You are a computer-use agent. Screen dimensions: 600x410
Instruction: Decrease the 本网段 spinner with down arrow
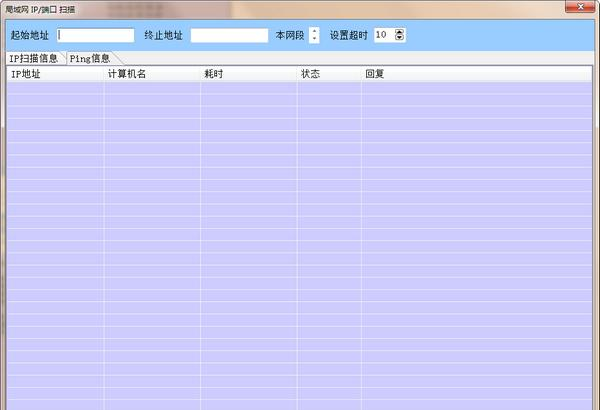point(314,39)
